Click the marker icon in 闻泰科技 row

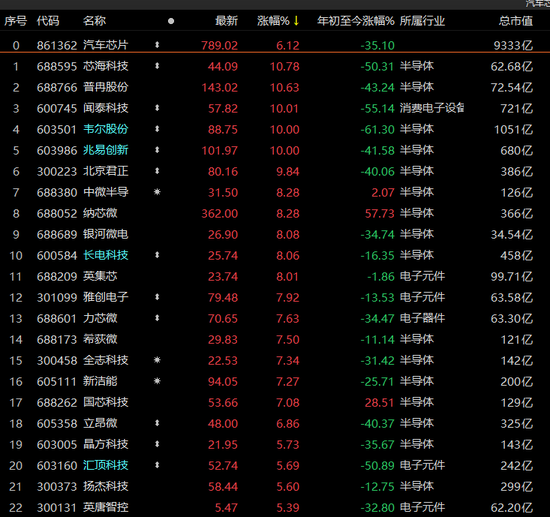point(157,108)
